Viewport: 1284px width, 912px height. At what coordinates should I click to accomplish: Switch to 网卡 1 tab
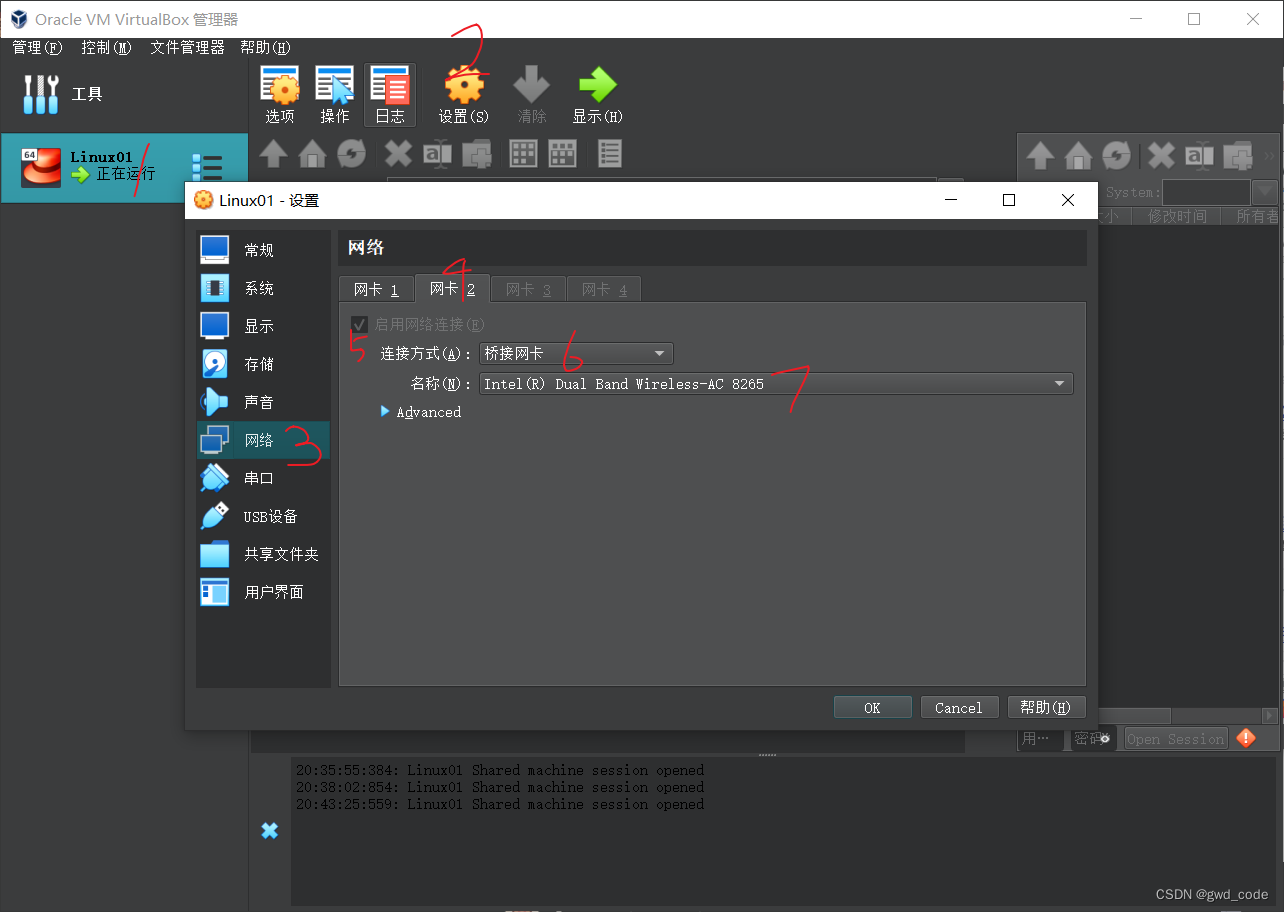376,289
